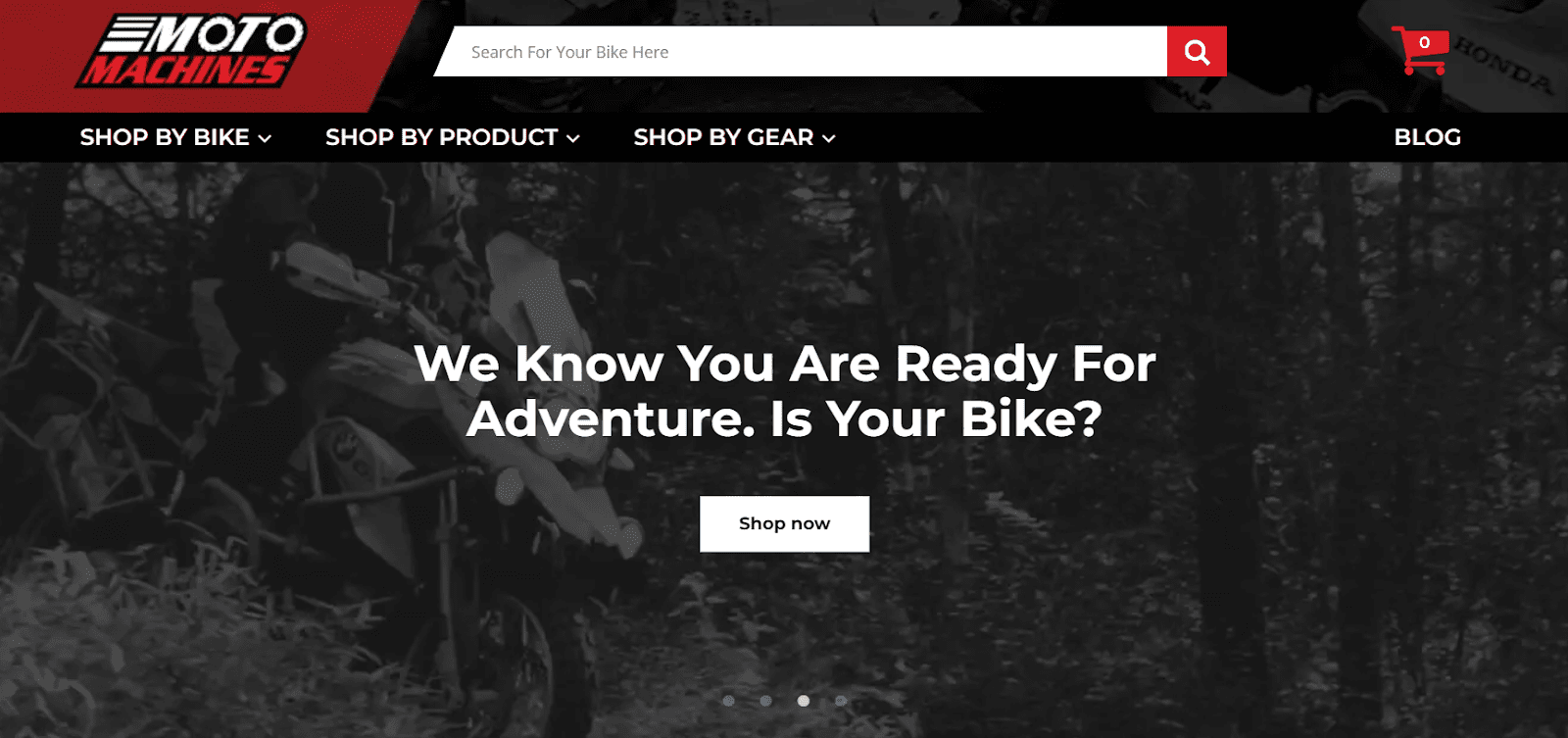Viewport: 1568px width, 738px height.
Task: Expand the chevron beside Shop By Product
Action: 573,139
